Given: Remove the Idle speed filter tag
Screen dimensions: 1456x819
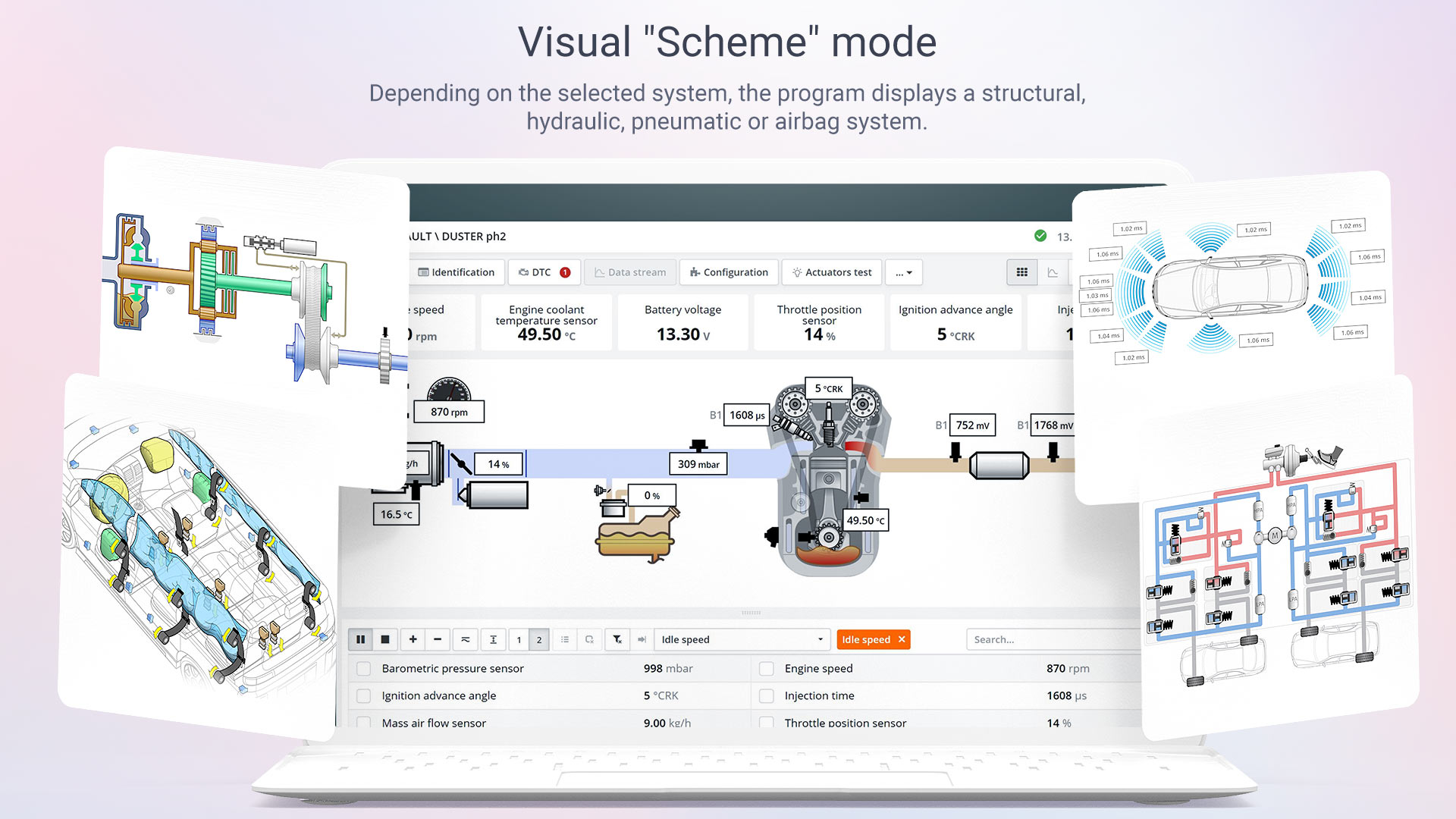Looking at the screenshot, I should pyautogui.click(x=902, y=639).
